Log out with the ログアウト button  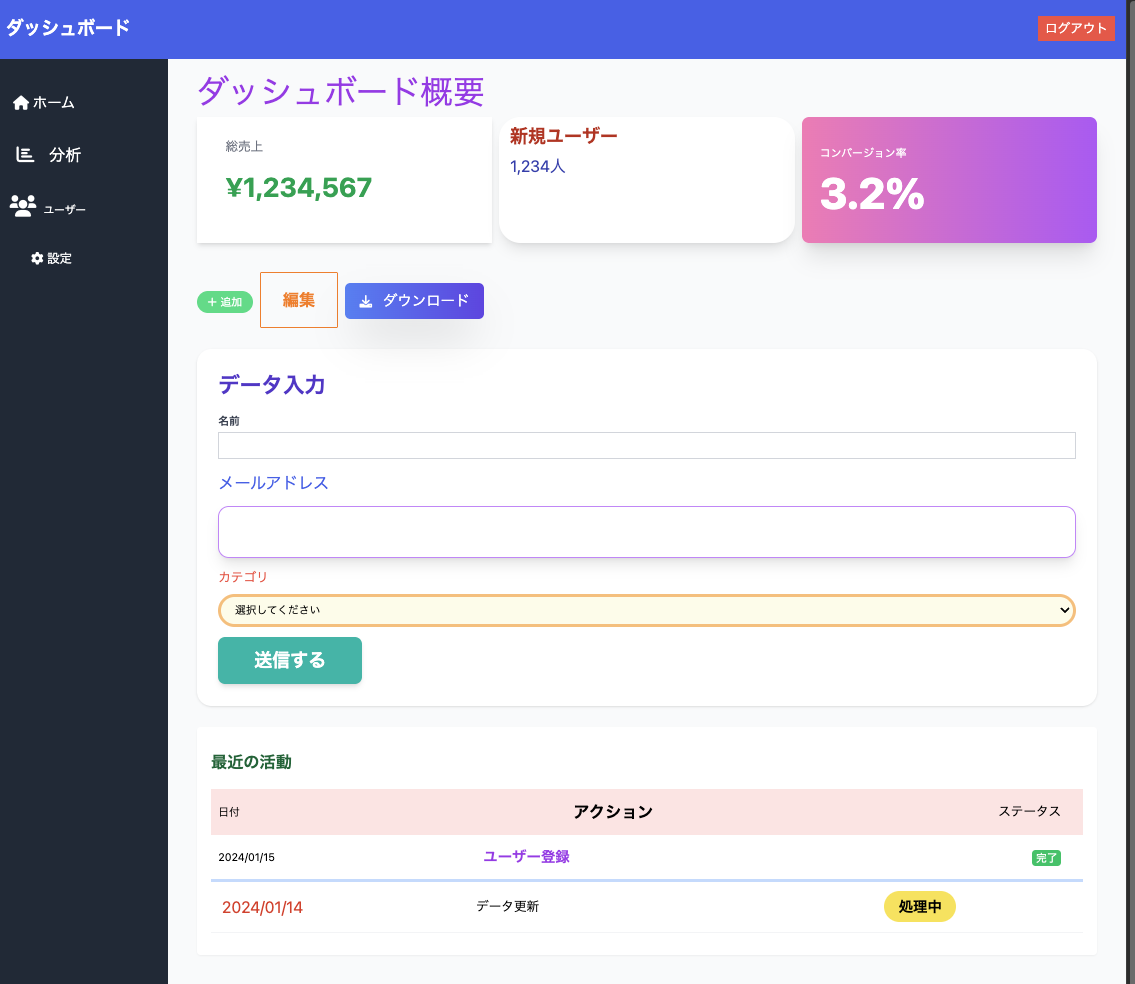coord(1076,28)
